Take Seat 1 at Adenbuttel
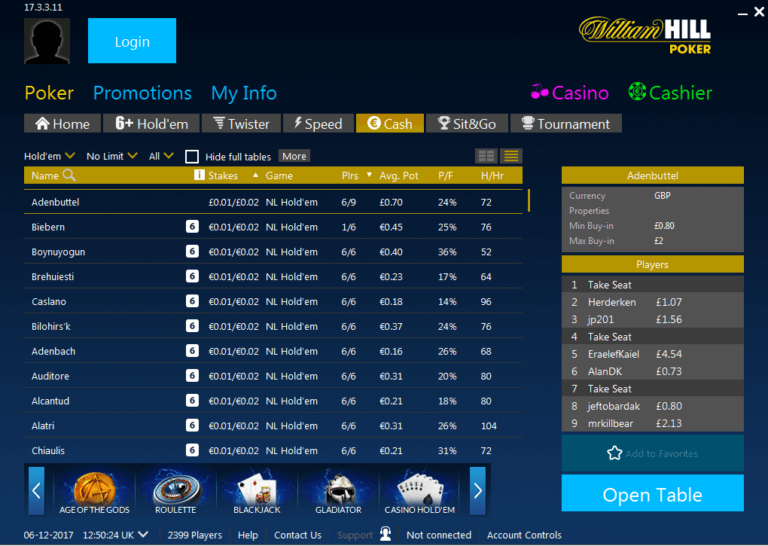This screenshot has height=546, width=768. 652,285
